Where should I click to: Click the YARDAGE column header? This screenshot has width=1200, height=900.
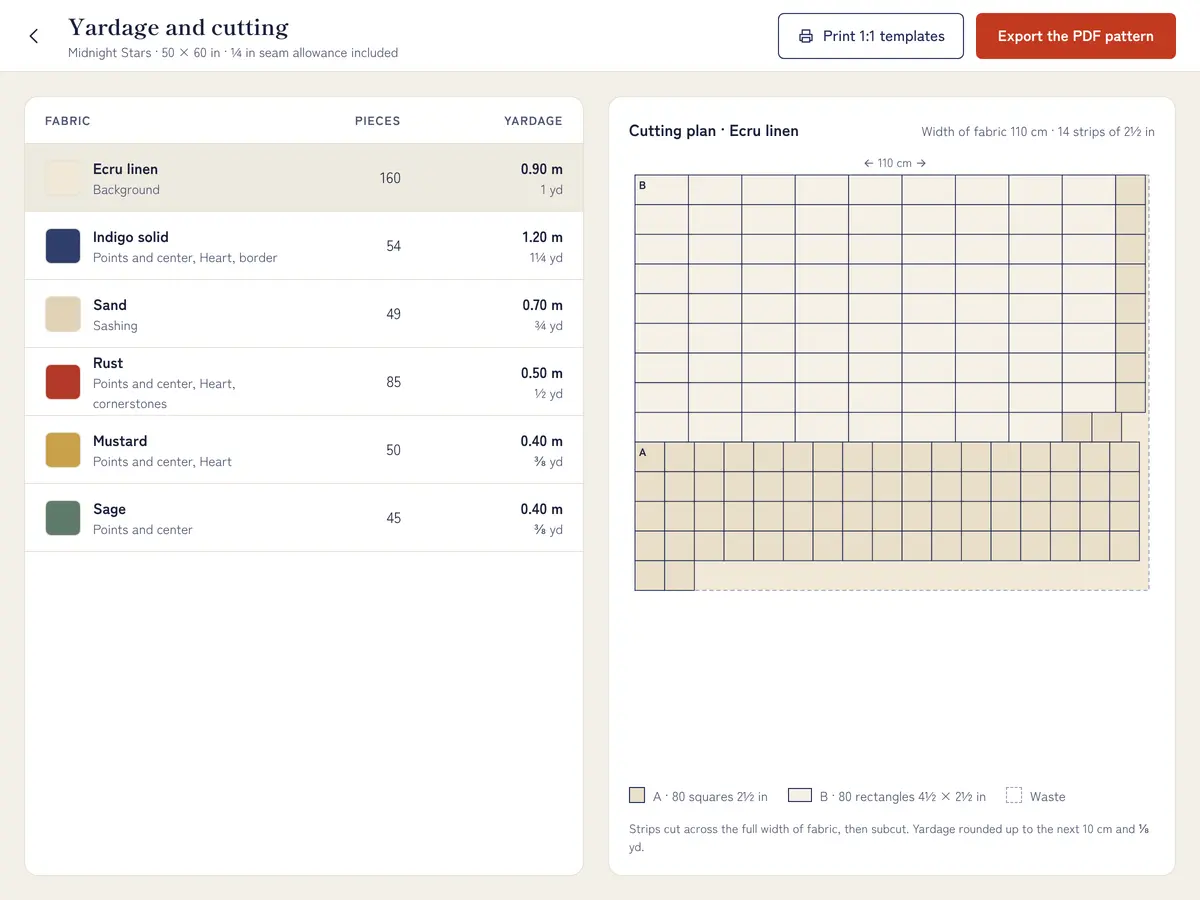click(x=533, y=121)
